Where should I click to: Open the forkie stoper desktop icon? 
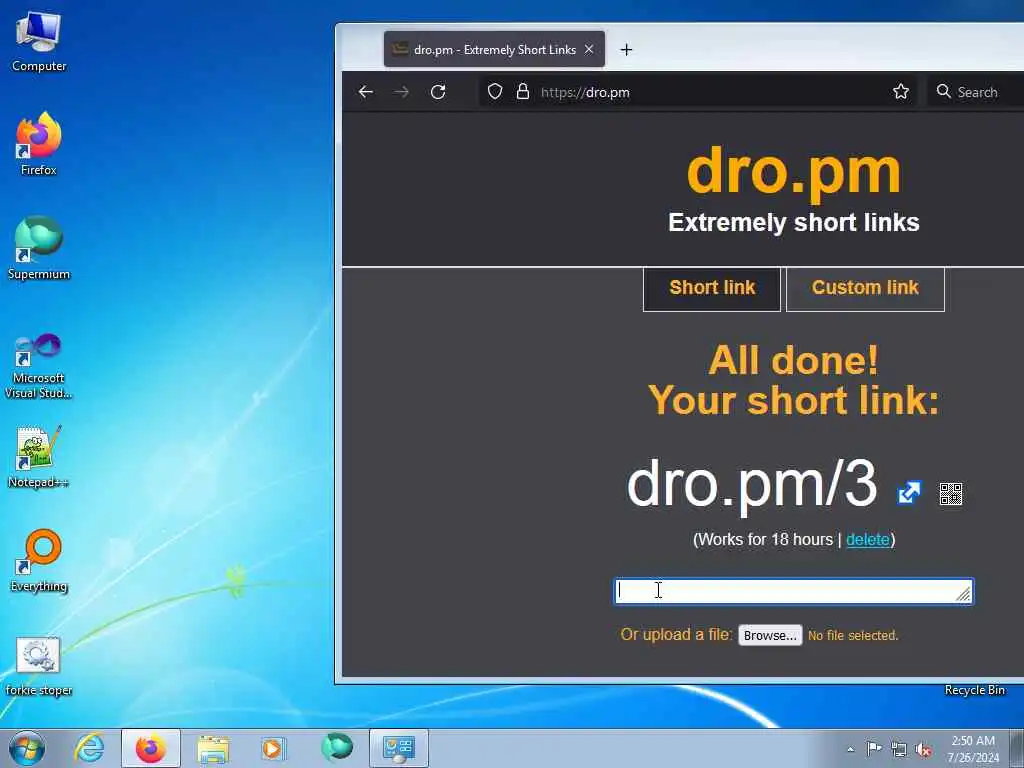click(x=39, y=665)
